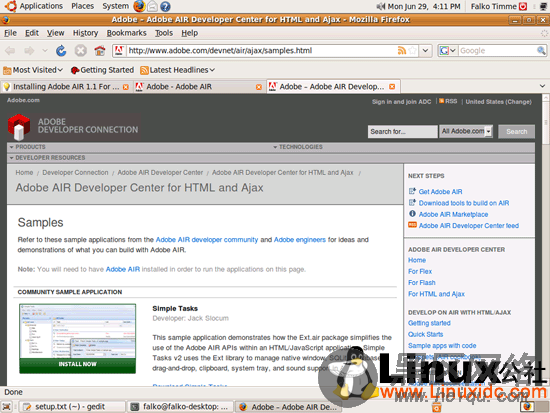Close the Installing Adobe AIR 1.1 tab
The image size is (550, 413).
126,87
